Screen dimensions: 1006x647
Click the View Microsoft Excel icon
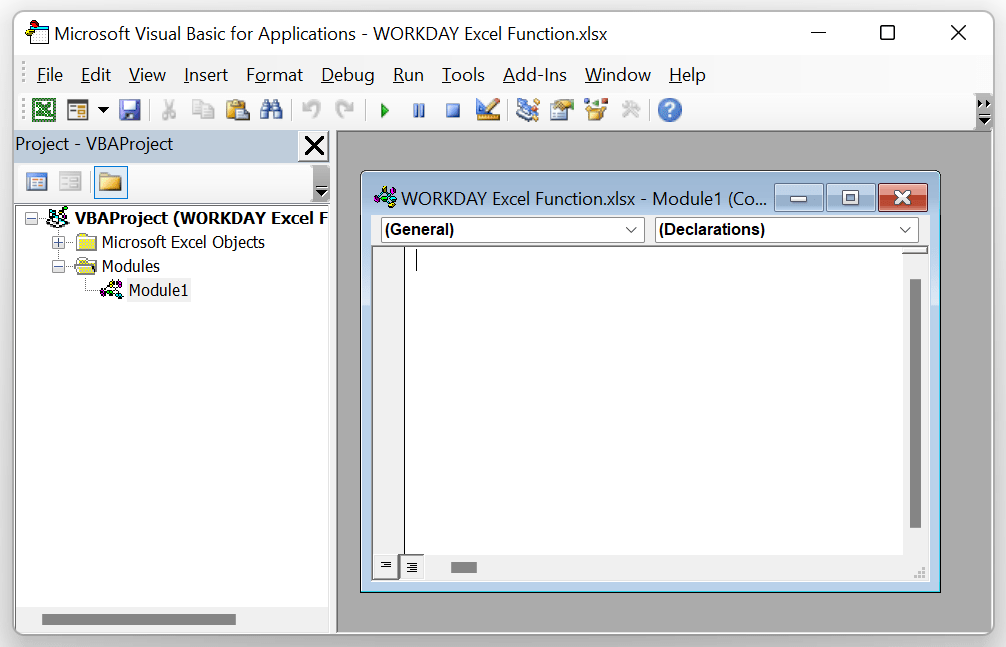point(44,110)
